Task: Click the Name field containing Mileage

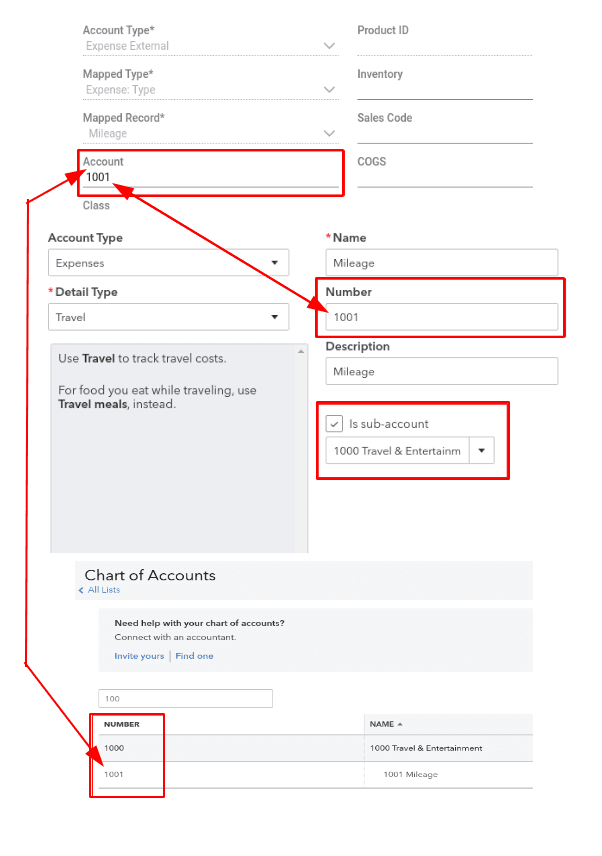Action: 441,263
